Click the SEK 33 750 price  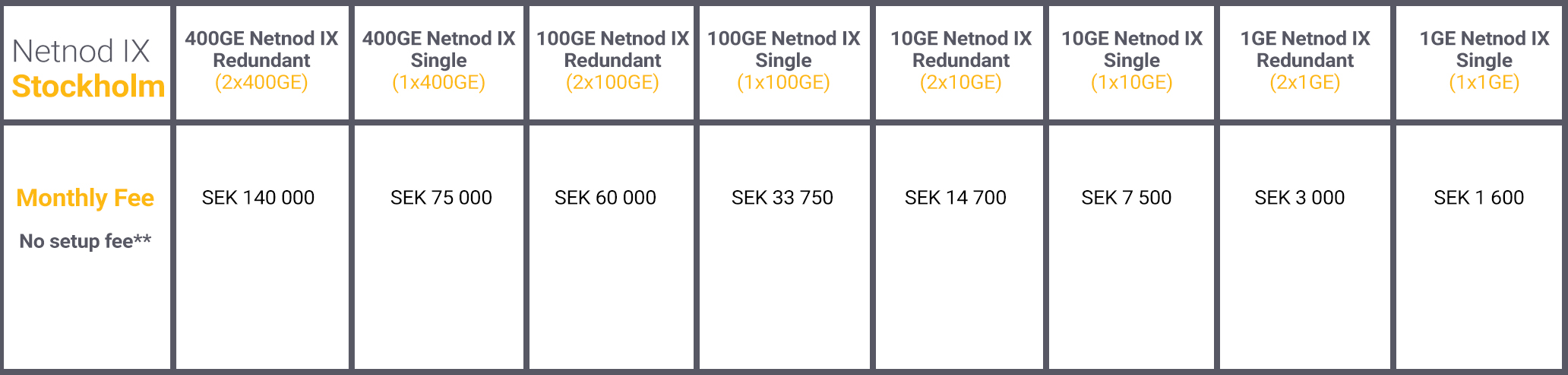(x=782, y=198)
